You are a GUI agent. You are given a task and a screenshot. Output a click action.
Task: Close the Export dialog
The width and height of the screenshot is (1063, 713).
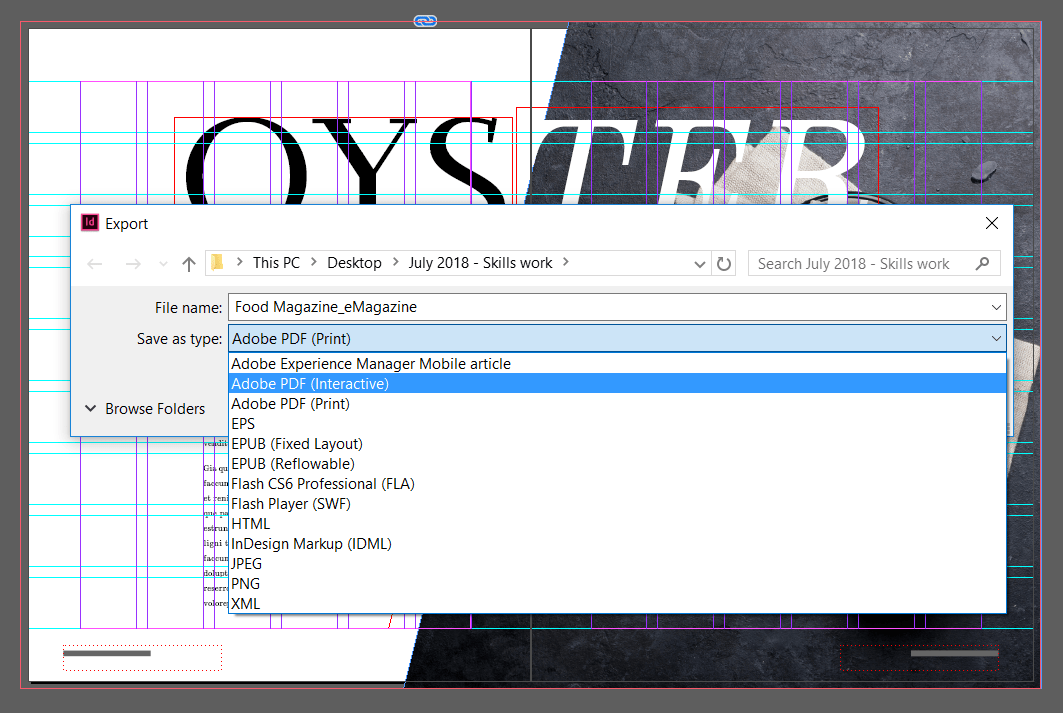(992, 223)
